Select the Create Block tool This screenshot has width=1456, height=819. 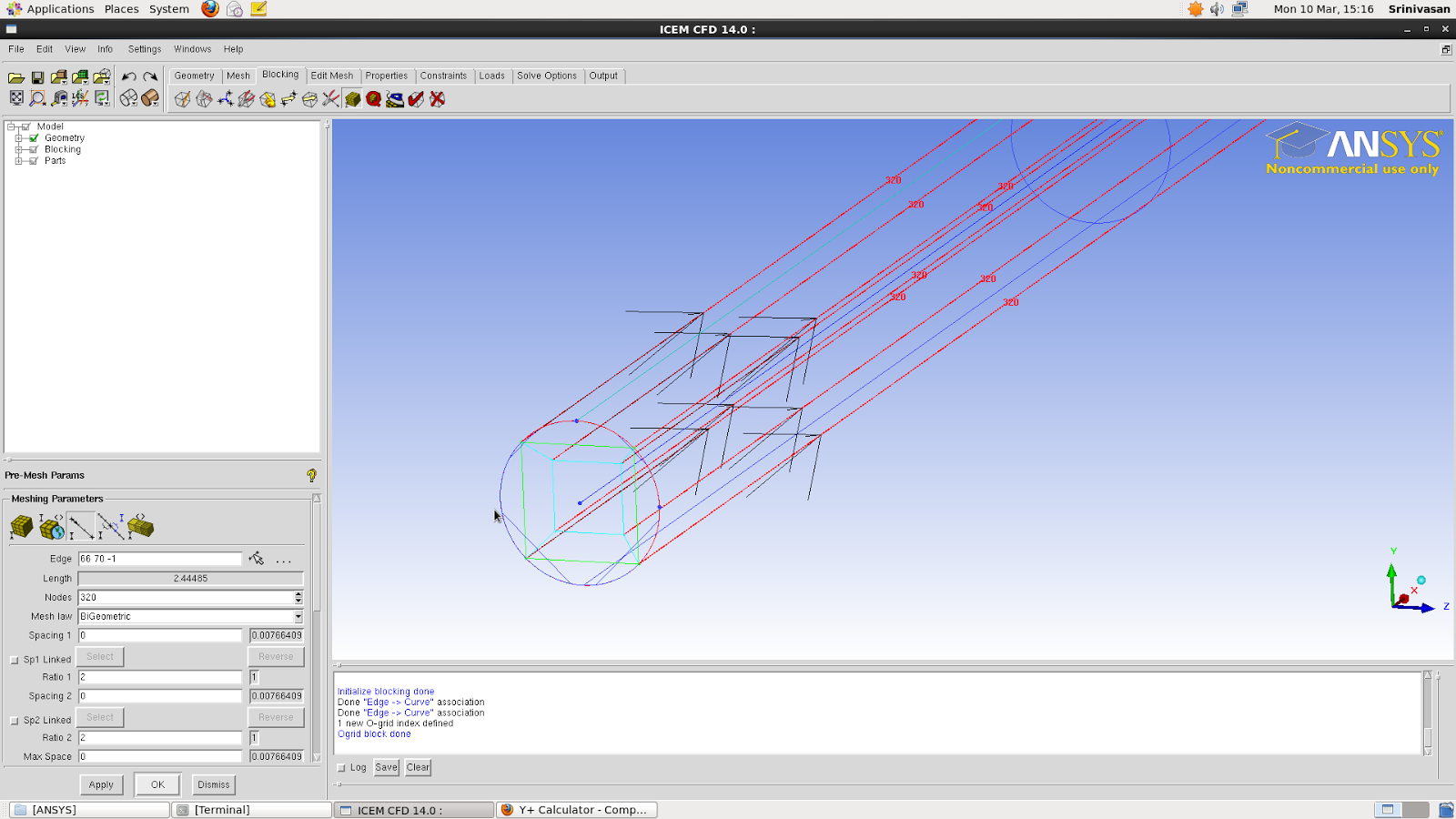[x=182, y=99]
